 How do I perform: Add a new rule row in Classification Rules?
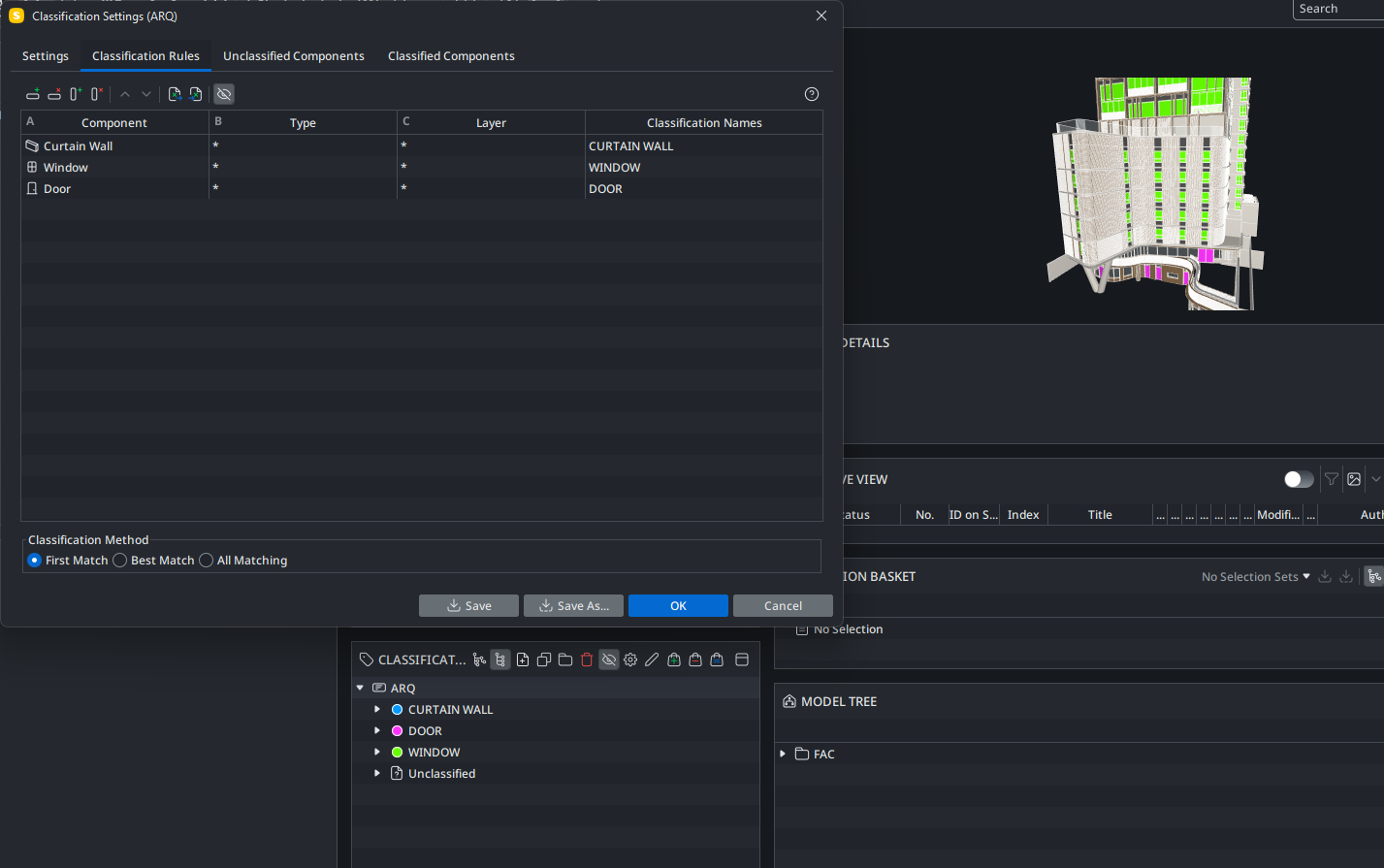[33, 94]
